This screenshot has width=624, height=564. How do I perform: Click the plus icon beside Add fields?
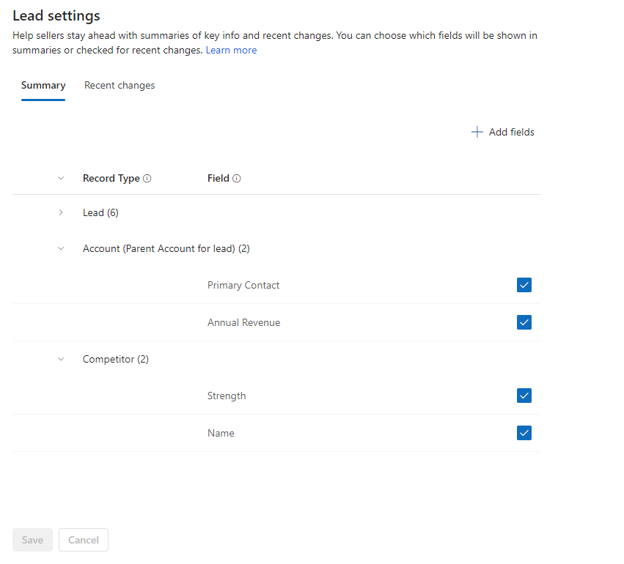(x=477, y=132)
